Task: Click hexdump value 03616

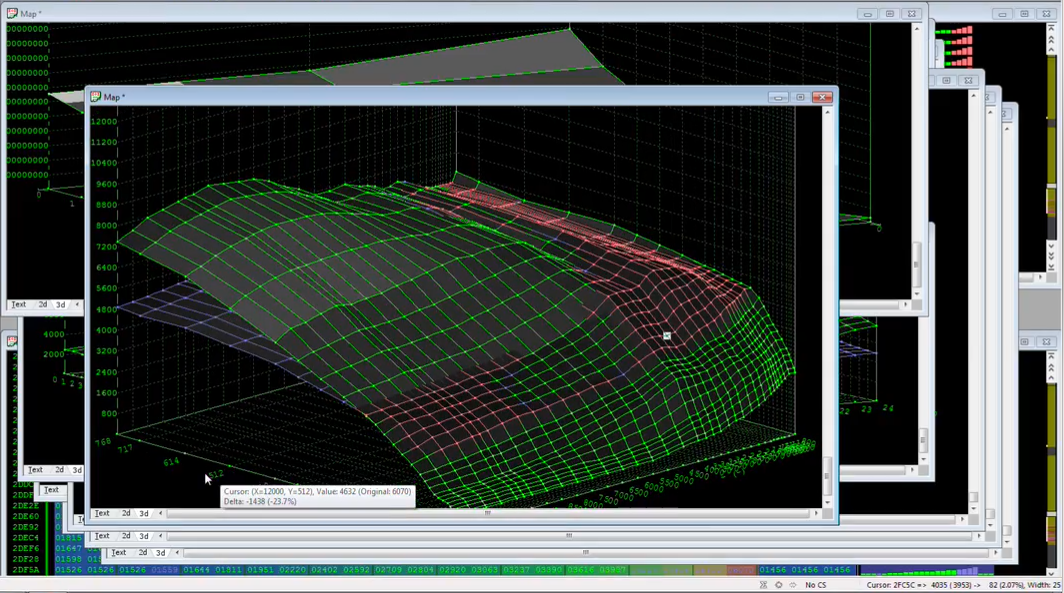Action: point(581,570)
